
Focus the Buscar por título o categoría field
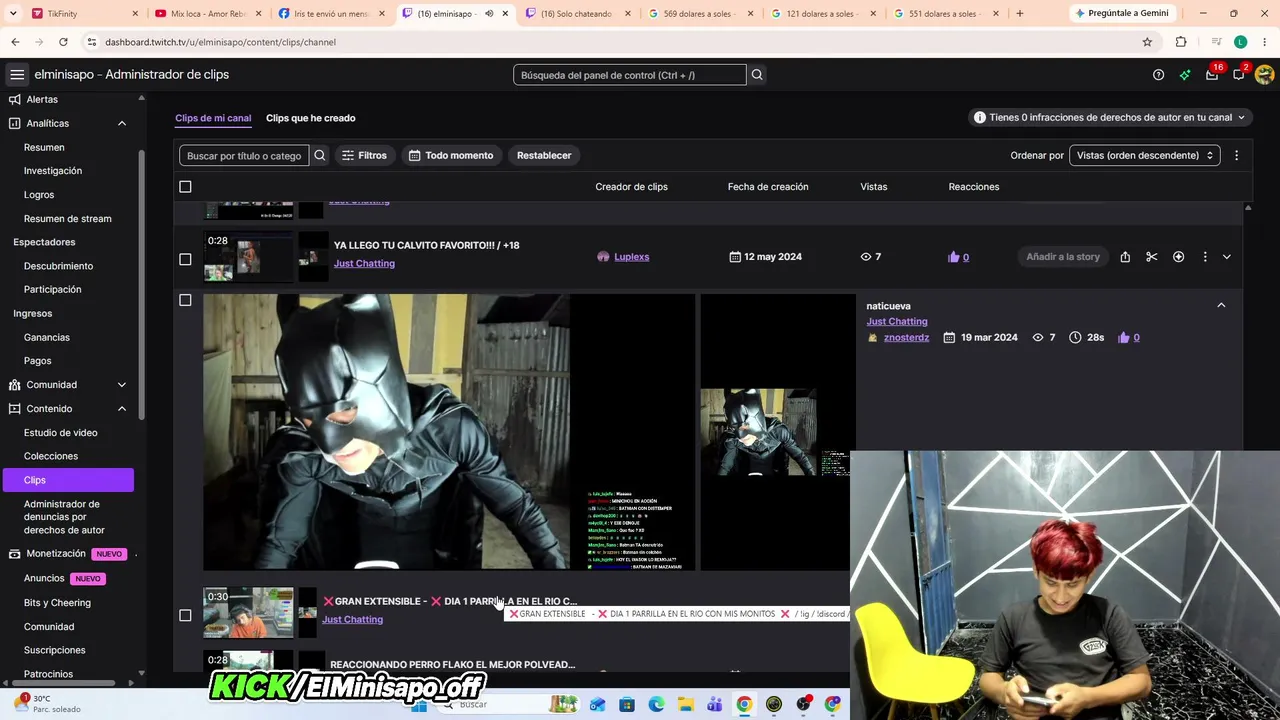tap(244, 156)
